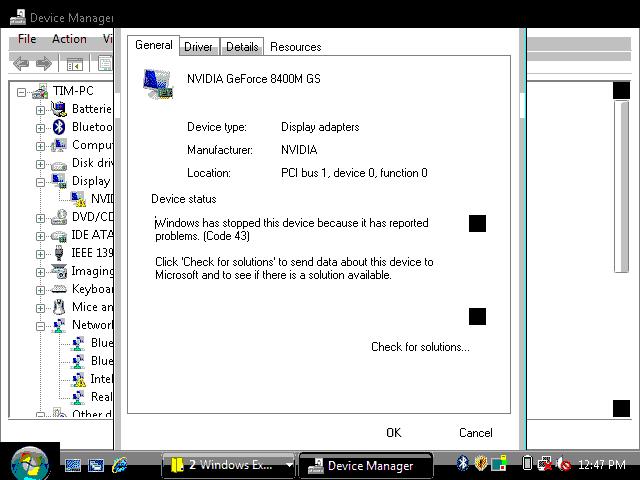640x480 pixels.
Task: Click the battery tray icon
Action: pyautogui.click(x=527, y=463)
